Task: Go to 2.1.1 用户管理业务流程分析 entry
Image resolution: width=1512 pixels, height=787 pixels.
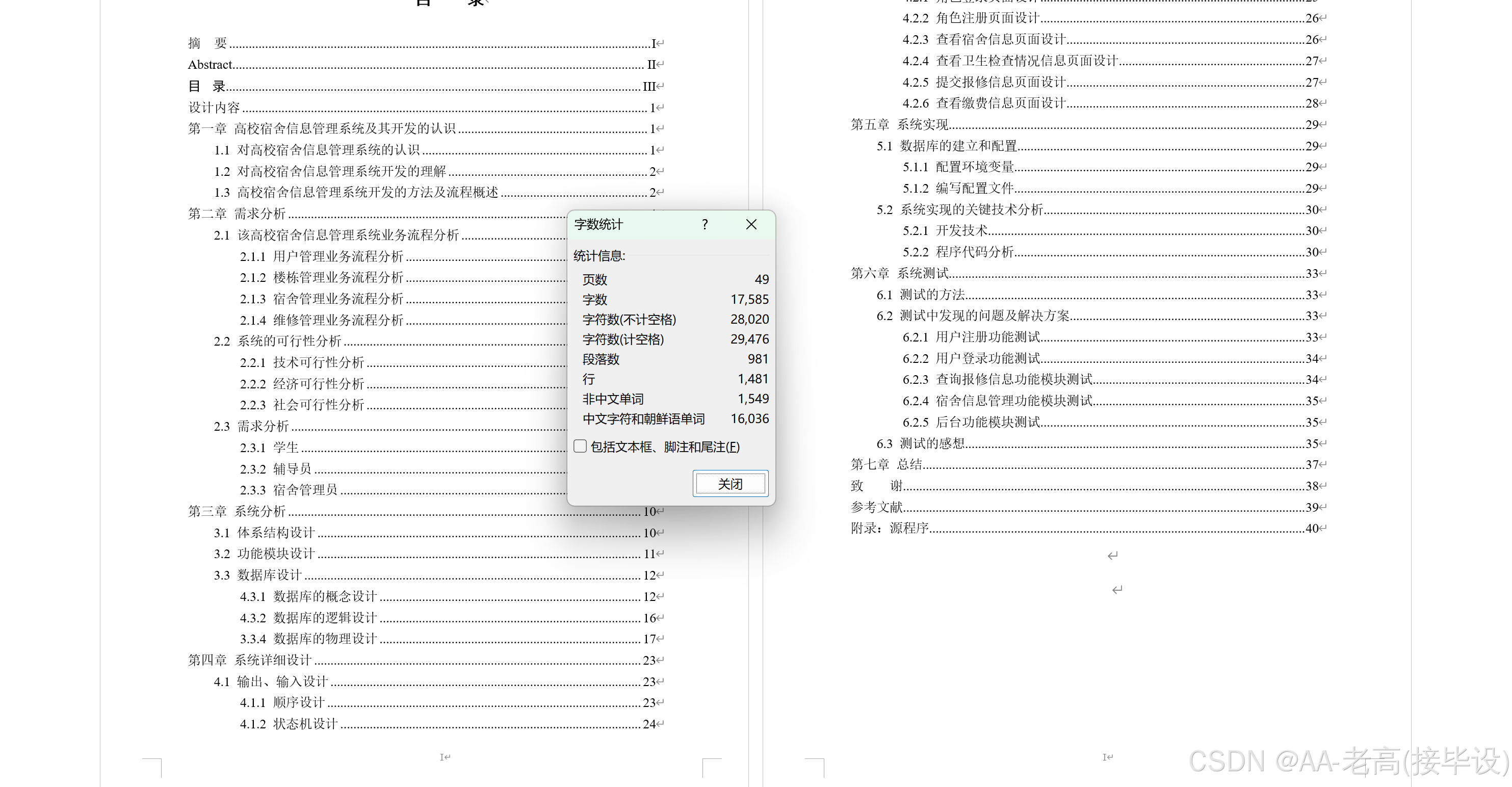Action: pyautogui.click(x=322, y=256)
